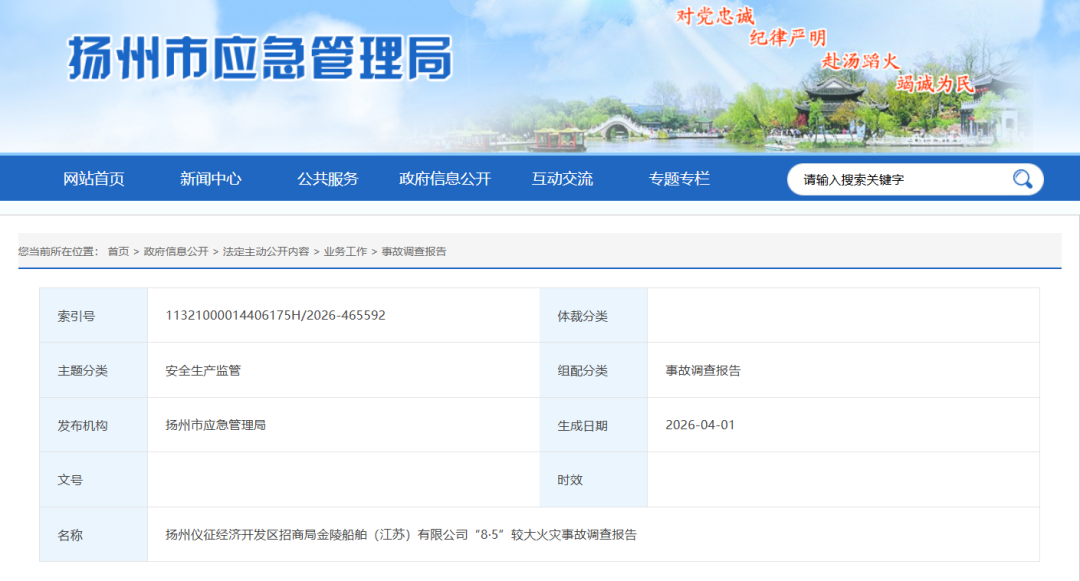The height and width of the screenshot is (581, 1080).
Task: Open 政府信息公开 in the navigation bar
Action: (x=443, y=178)
